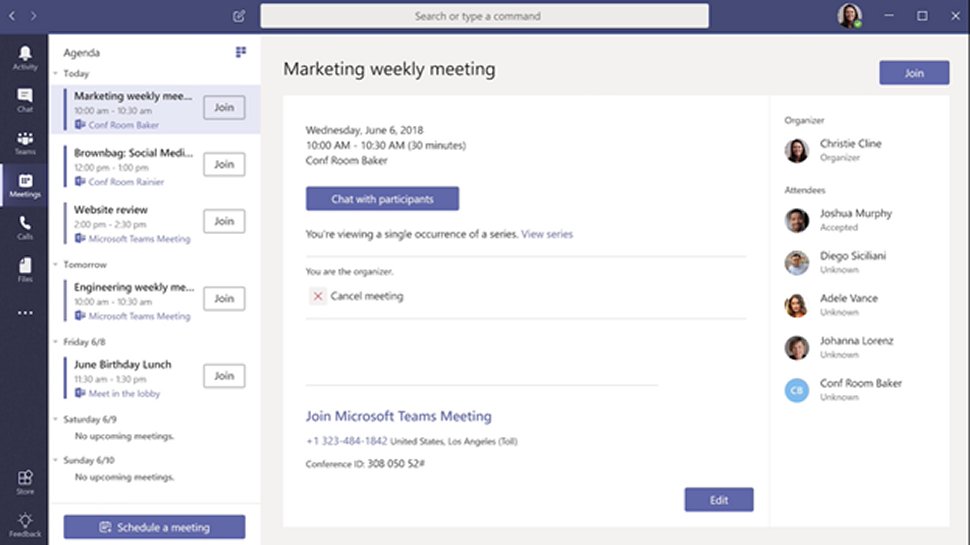Collapse the Sunday 6/10 section
This screenshot has width=970, height=545.
56,460
